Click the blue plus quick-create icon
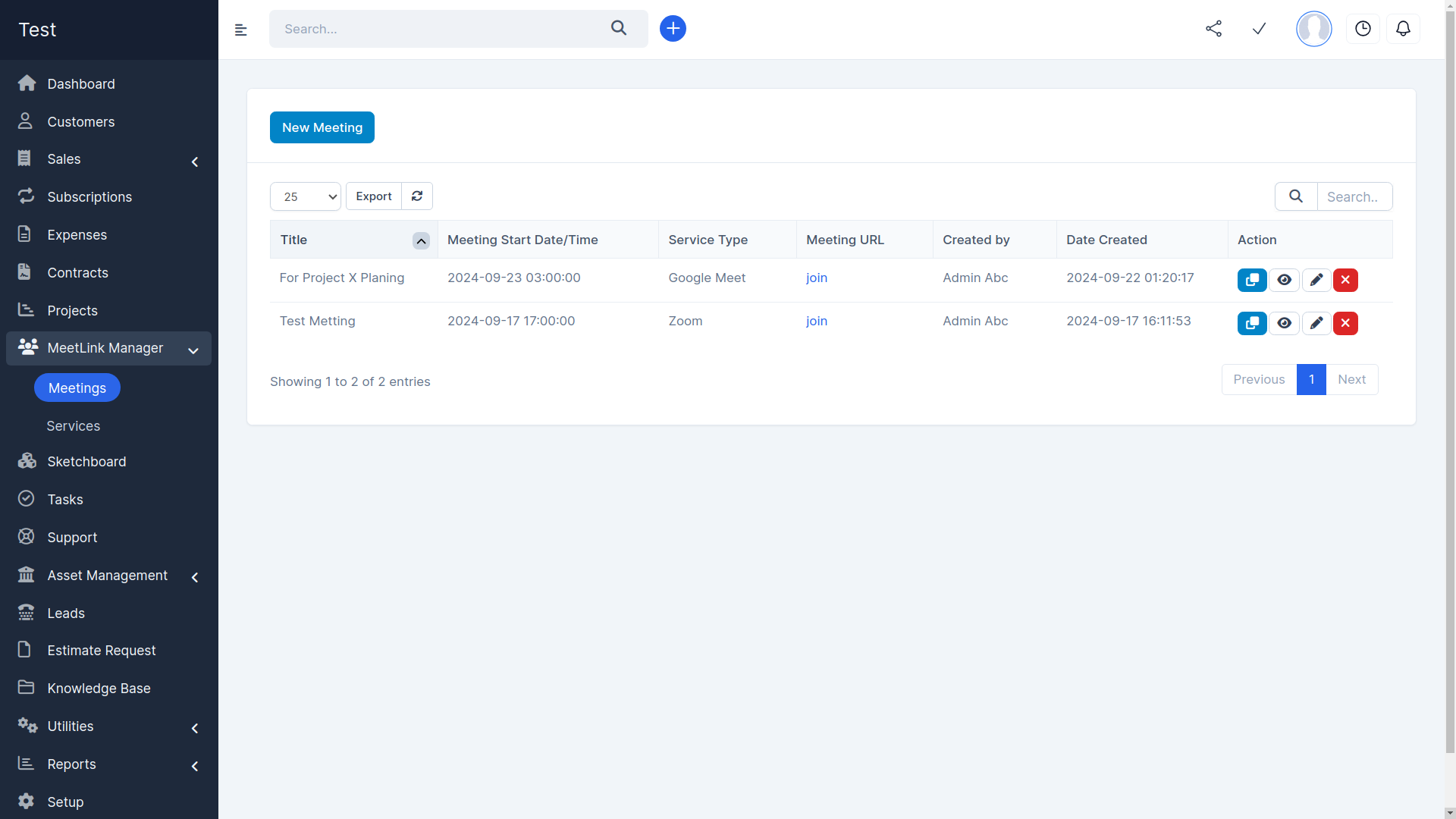The image size is (1456, 819). click(x=673, y=29)
